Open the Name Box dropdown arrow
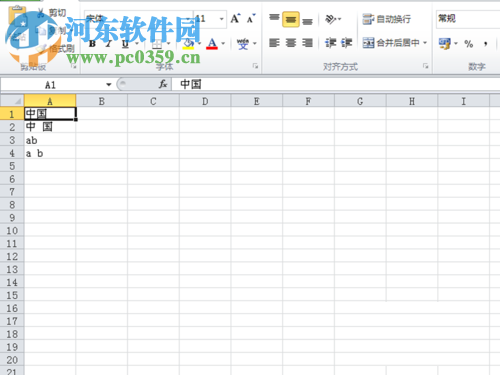500x375 pixels. [109, 85]
